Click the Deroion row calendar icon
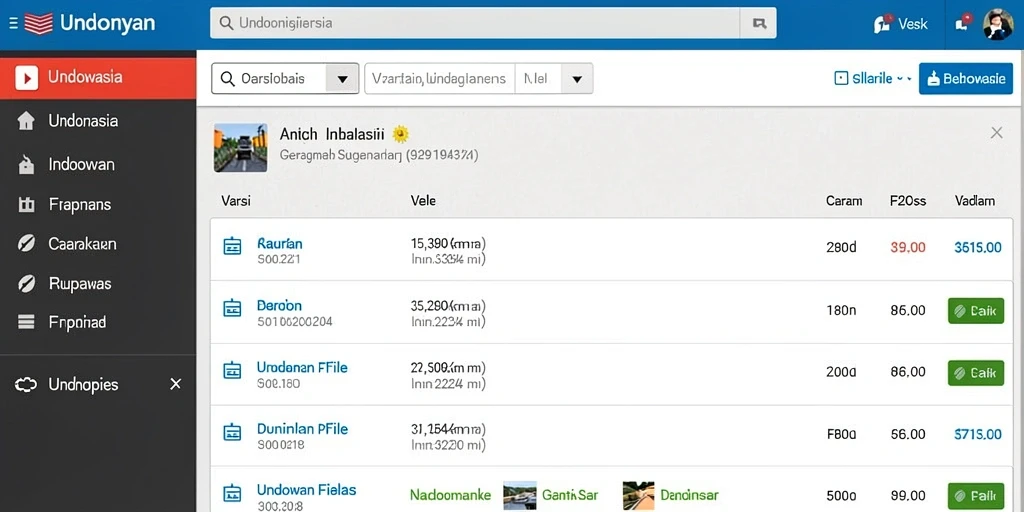Screen dimensions: 1024x512 [x=232, y=308]
